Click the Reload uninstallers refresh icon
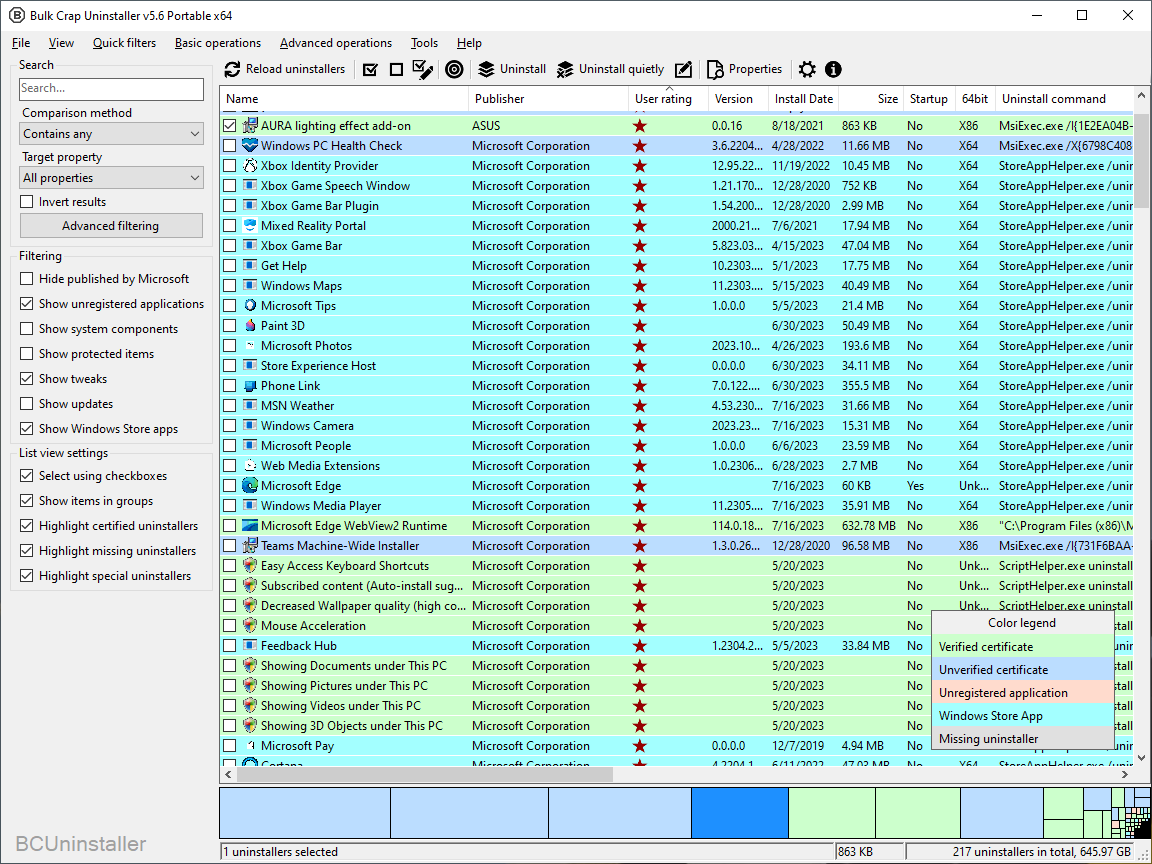 click(x=233, y=69)
